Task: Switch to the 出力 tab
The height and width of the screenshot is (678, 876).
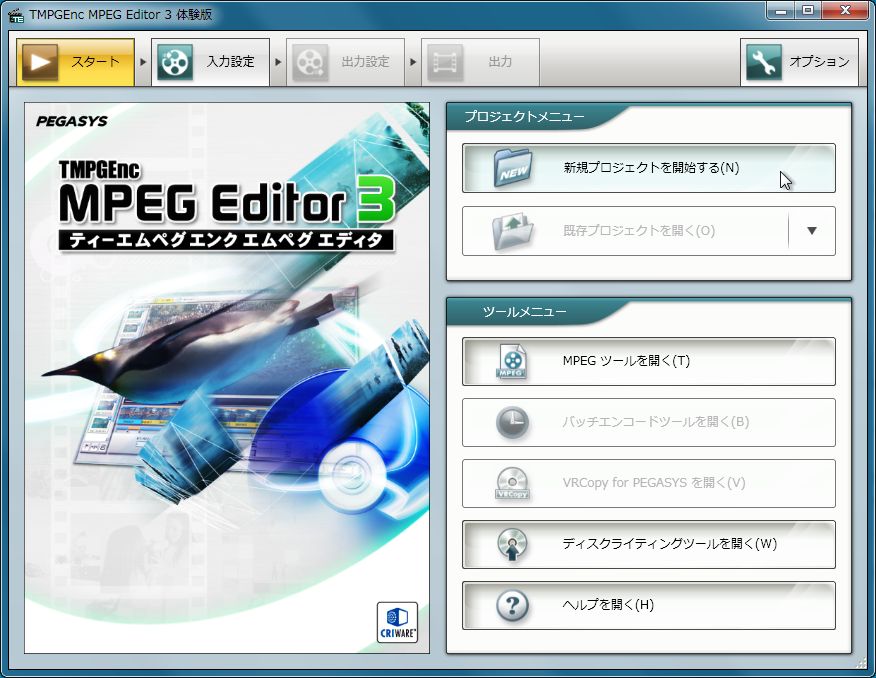Action: click(480, 62)
